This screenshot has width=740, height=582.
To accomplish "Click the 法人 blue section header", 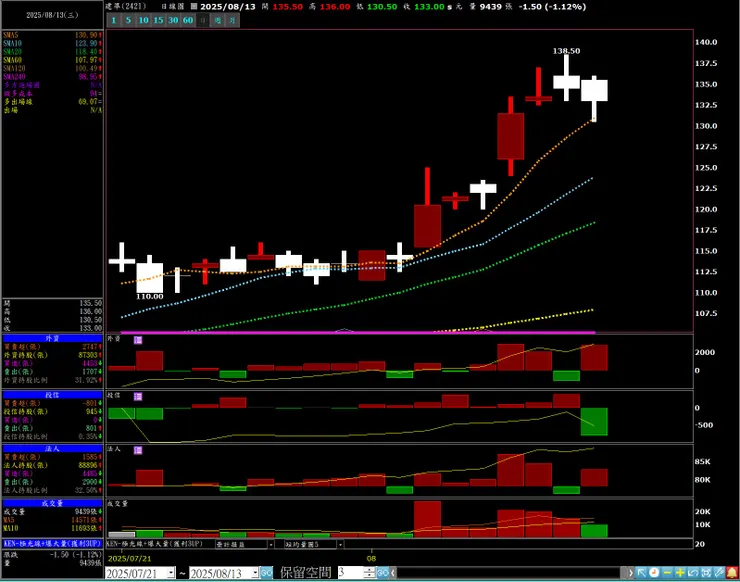I will tap(52, 449).
